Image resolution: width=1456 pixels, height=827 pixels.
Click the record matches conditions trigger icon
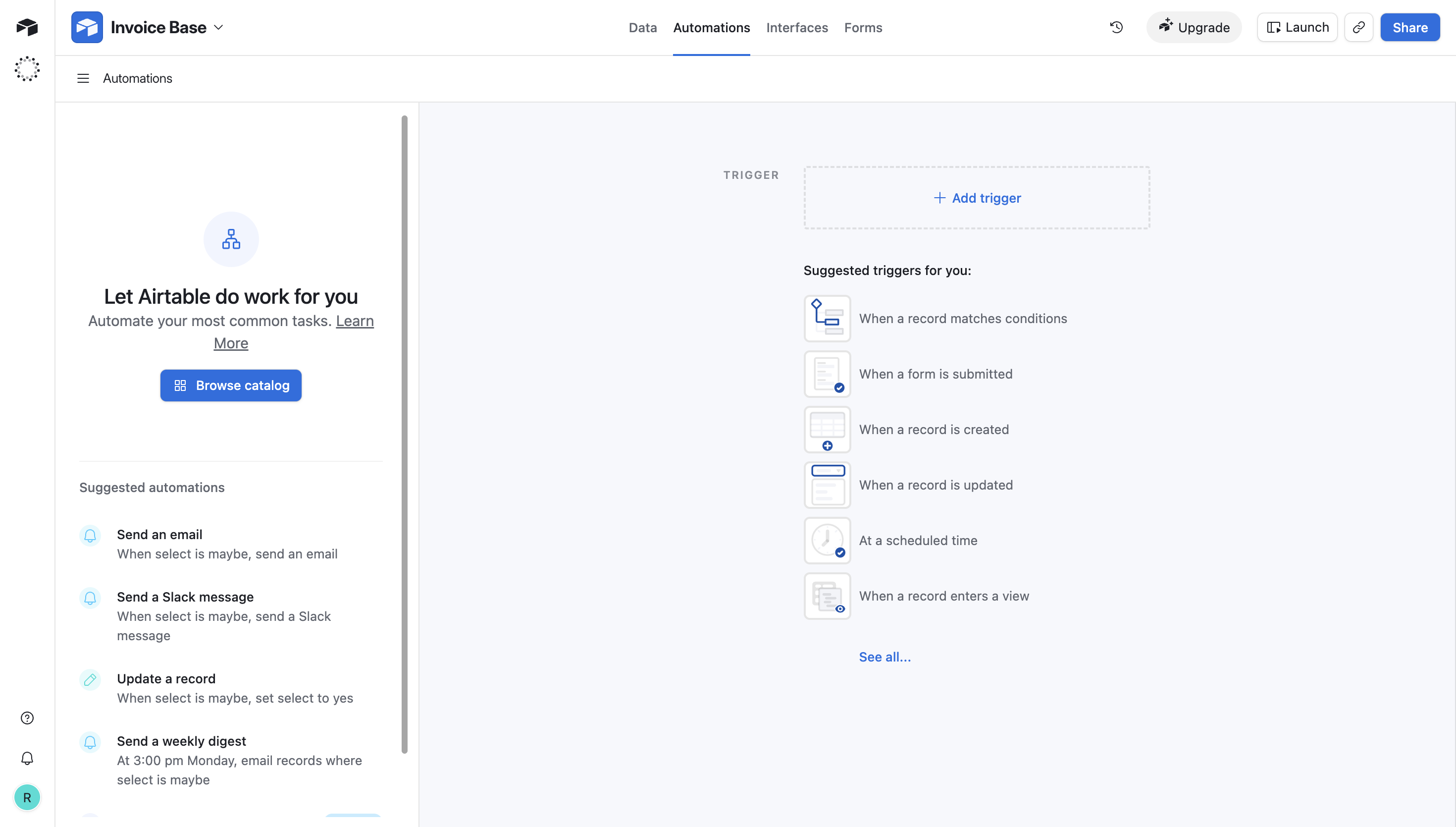[827, 318]
